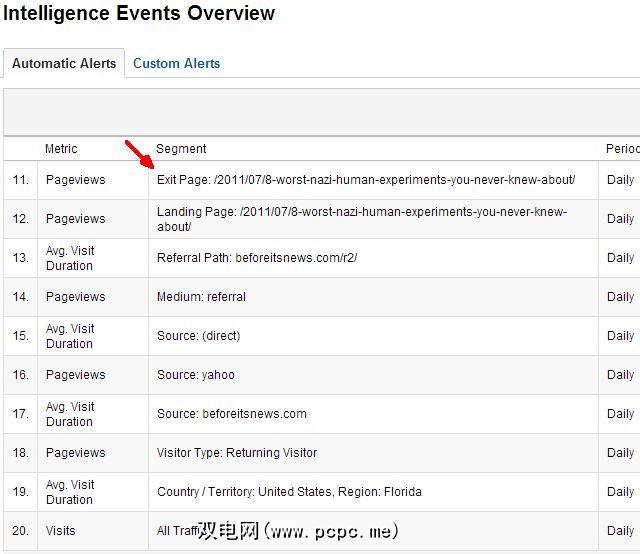Click Pageviews metric in row 11
The height and width of the screenshot is (554, 640).
pos(75,180)
